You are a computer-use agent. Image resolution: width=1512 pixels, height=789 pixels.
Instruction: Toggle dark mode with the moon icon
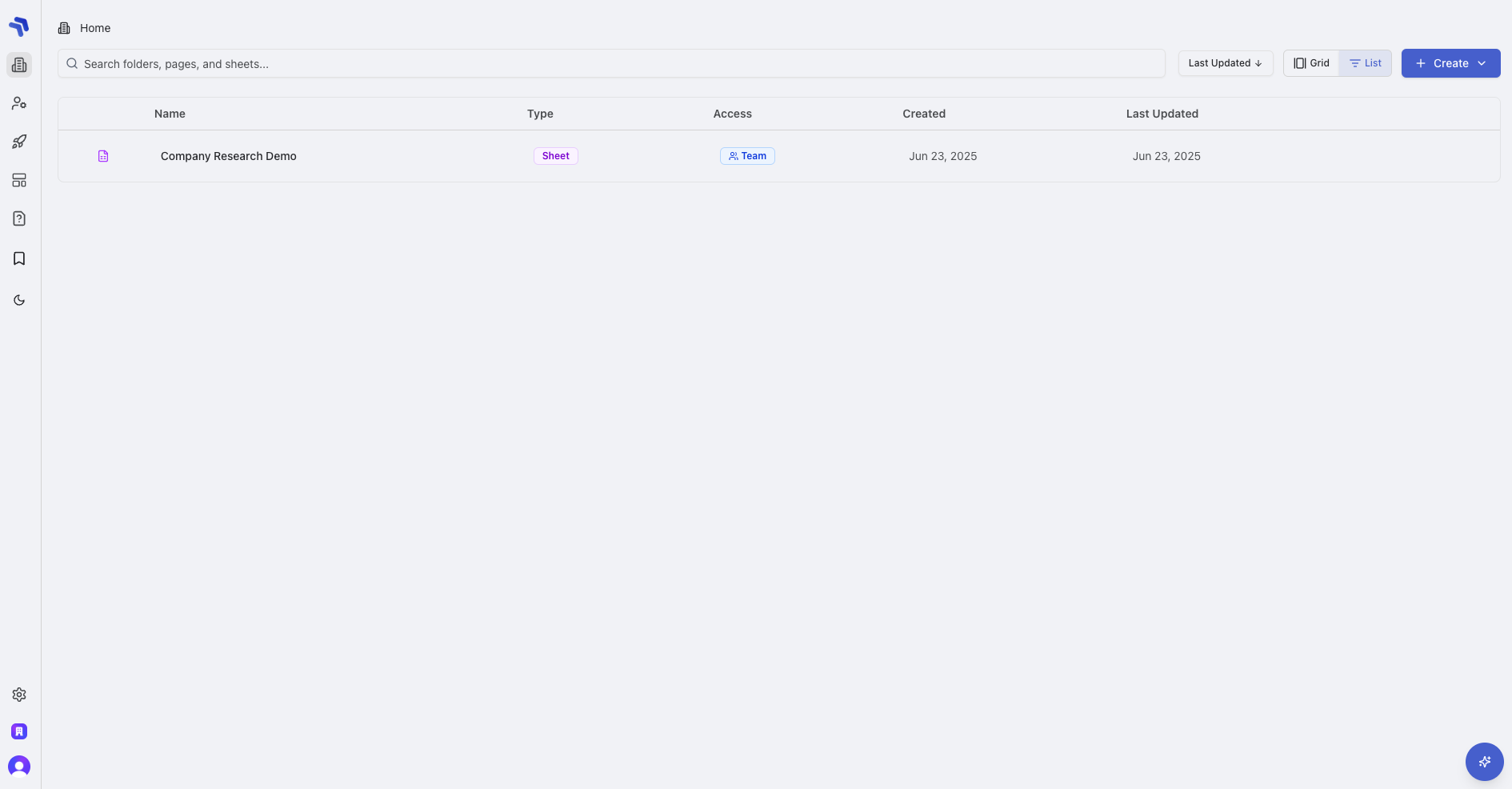[19, 300]
